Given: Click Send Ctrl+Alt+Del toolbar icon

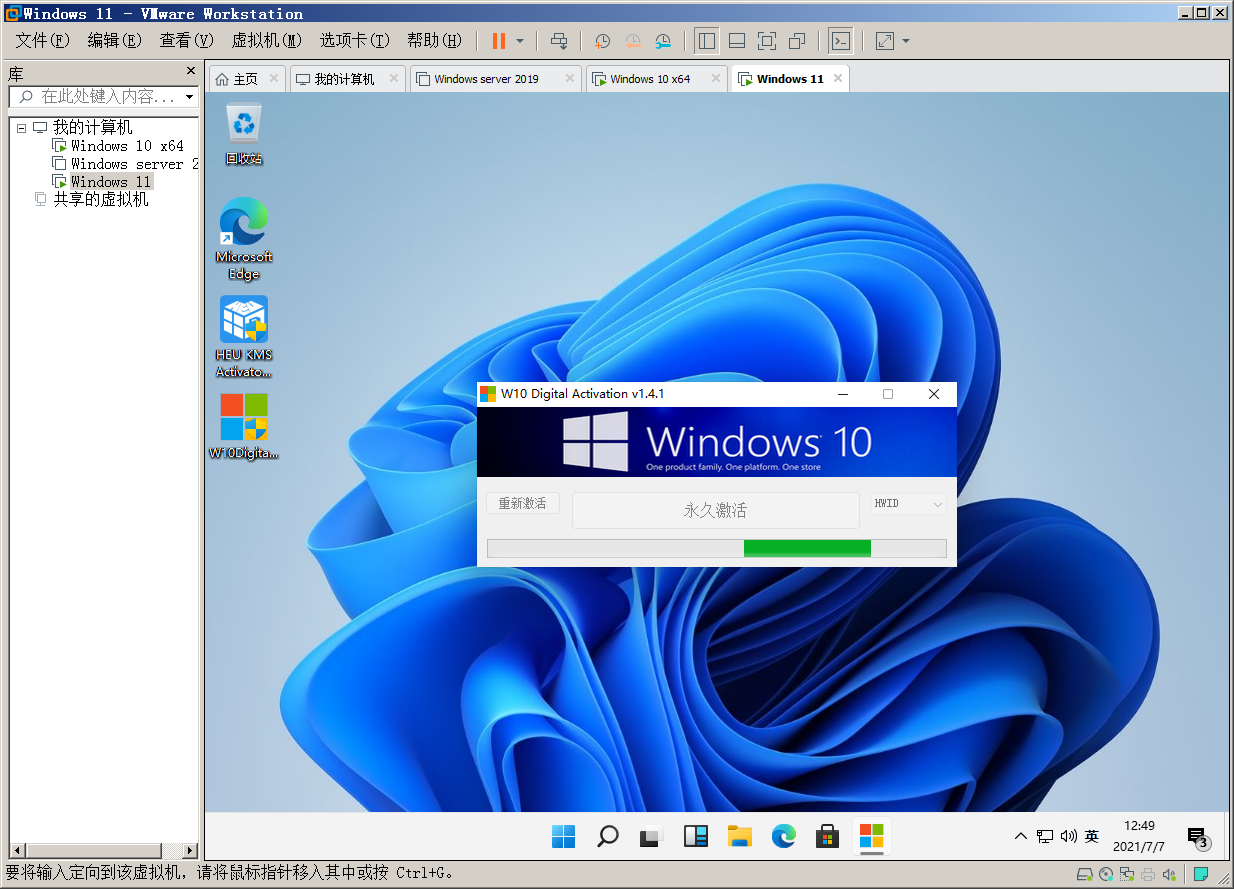Looking at the screenshot, I should coord(560,41).
